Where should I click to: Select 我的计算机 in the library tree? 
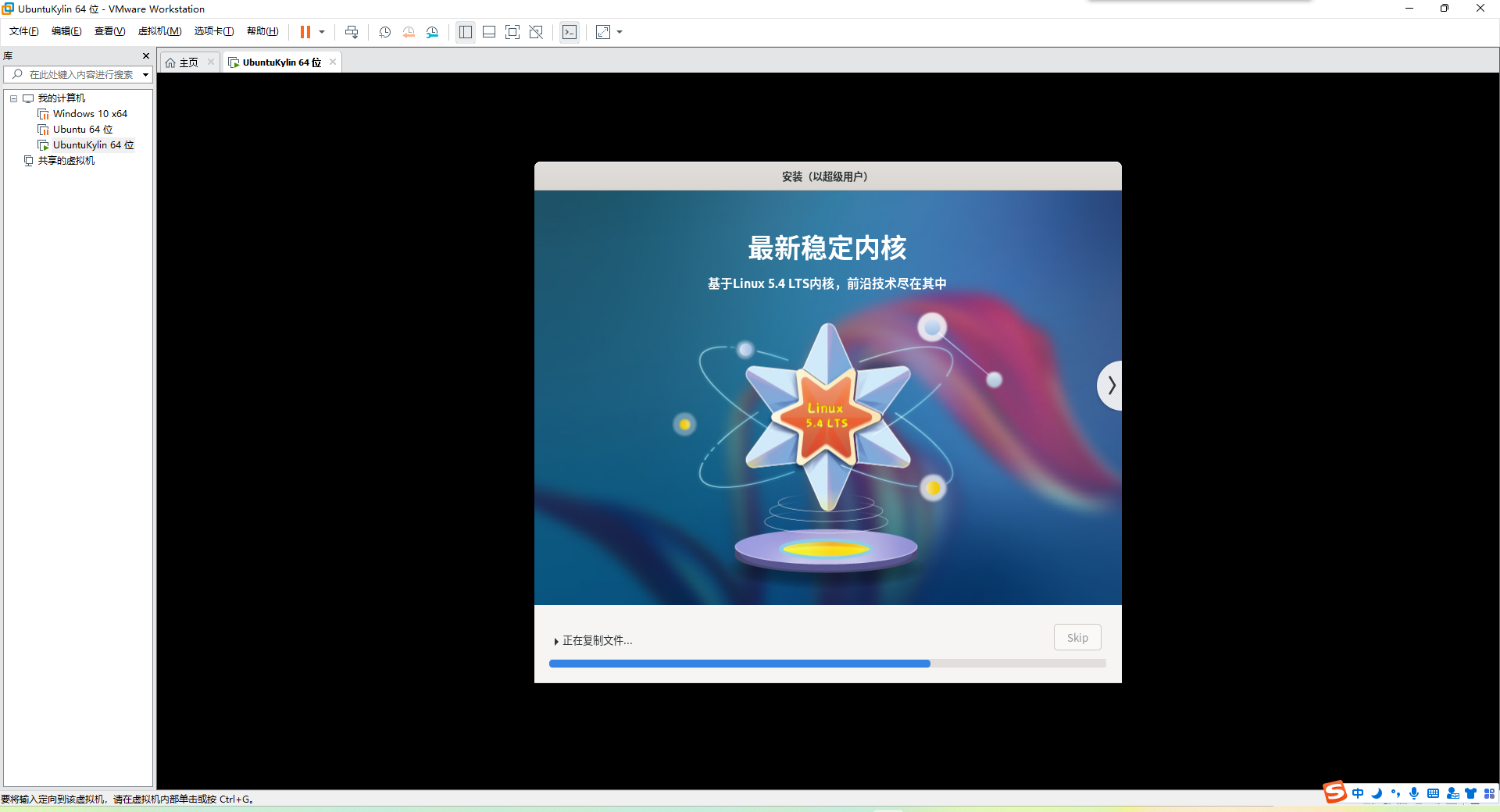(62, 98)
